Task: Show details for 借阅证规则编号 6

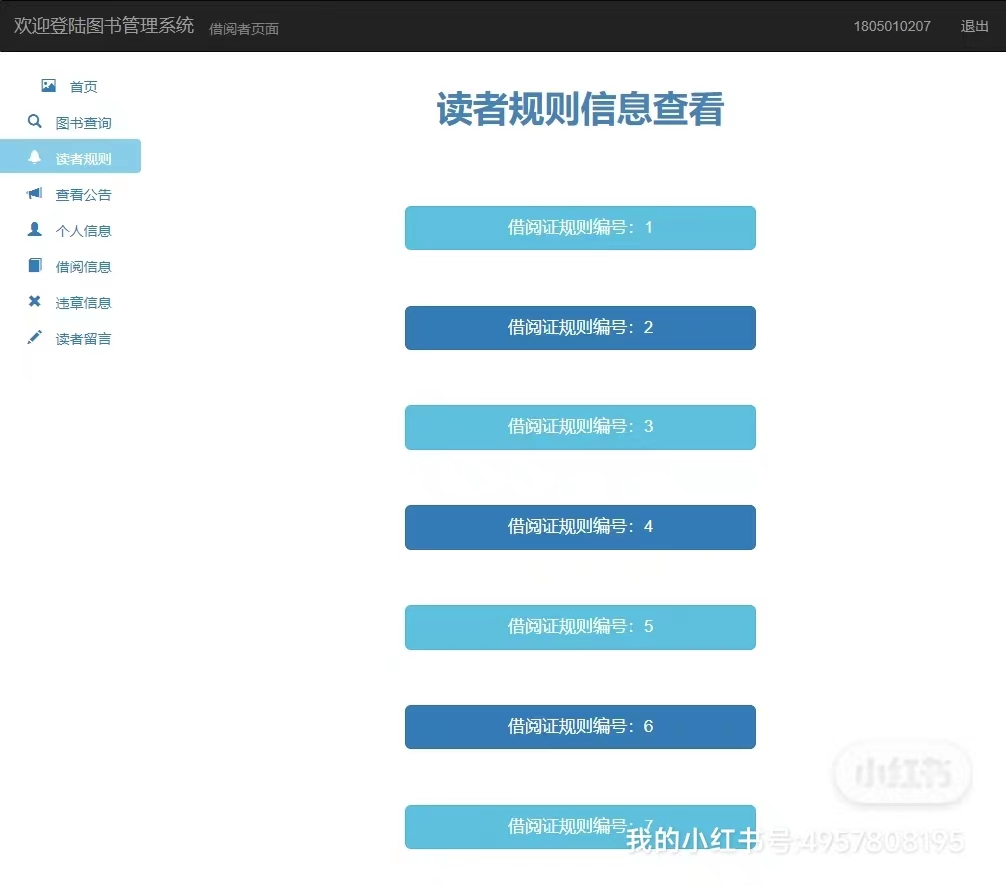Action: pos(580,727)
